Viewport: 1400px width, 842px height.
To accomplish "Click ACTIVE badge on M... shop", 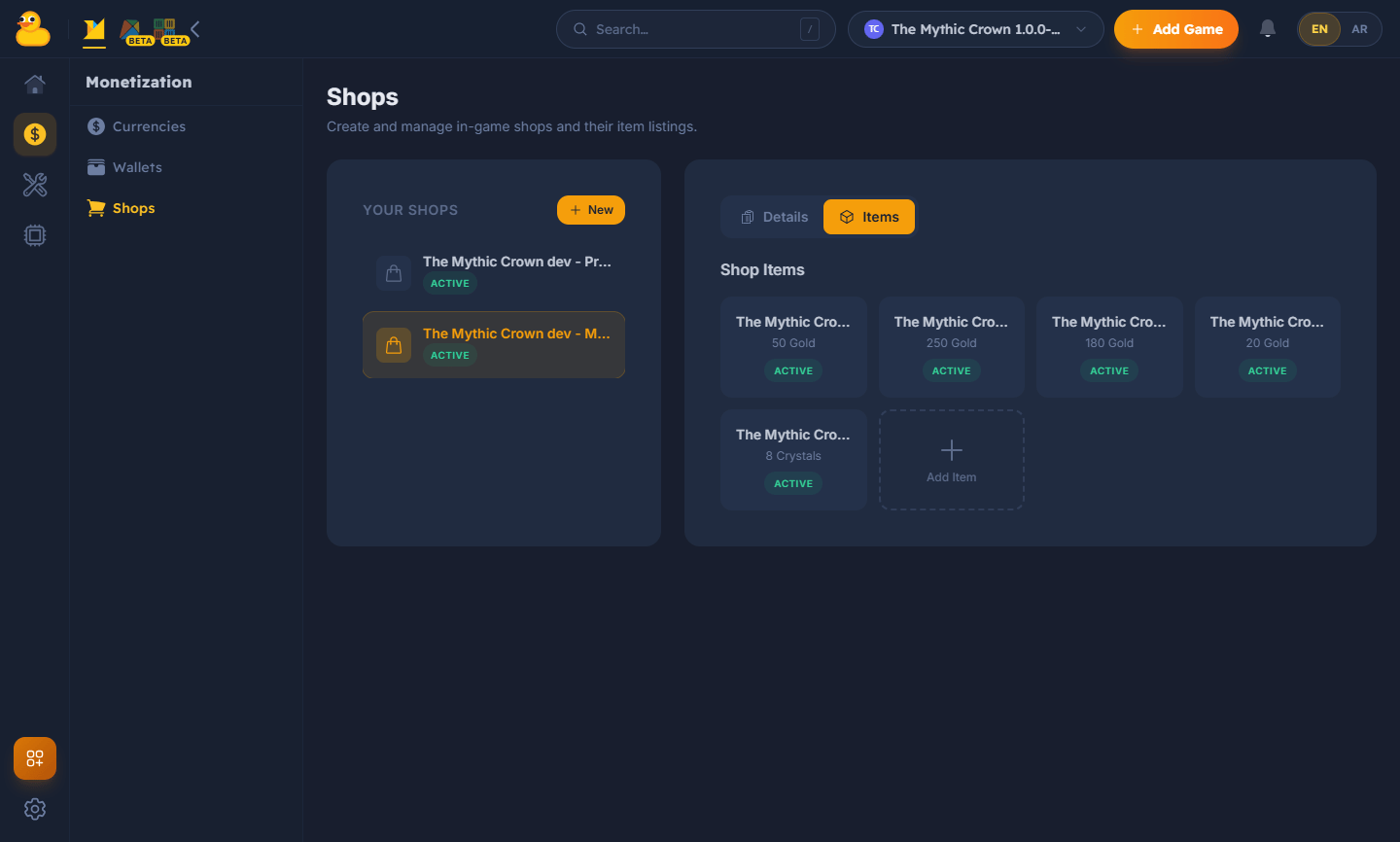I will 450,356.
